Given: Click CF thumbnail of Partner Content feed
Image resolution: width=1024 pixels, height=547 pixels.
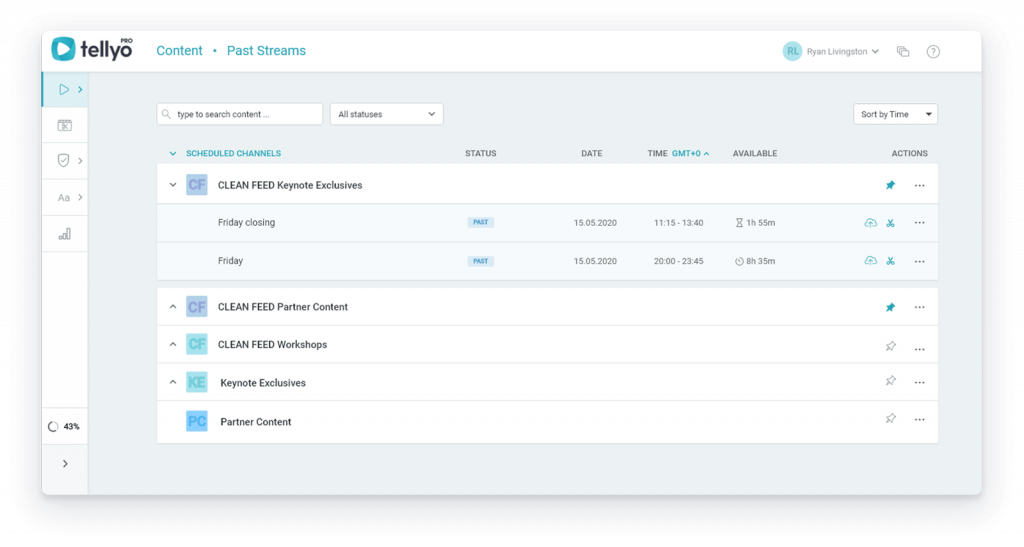Looking at the screenshot, I should pyautogui.click(x=197, y=306).
